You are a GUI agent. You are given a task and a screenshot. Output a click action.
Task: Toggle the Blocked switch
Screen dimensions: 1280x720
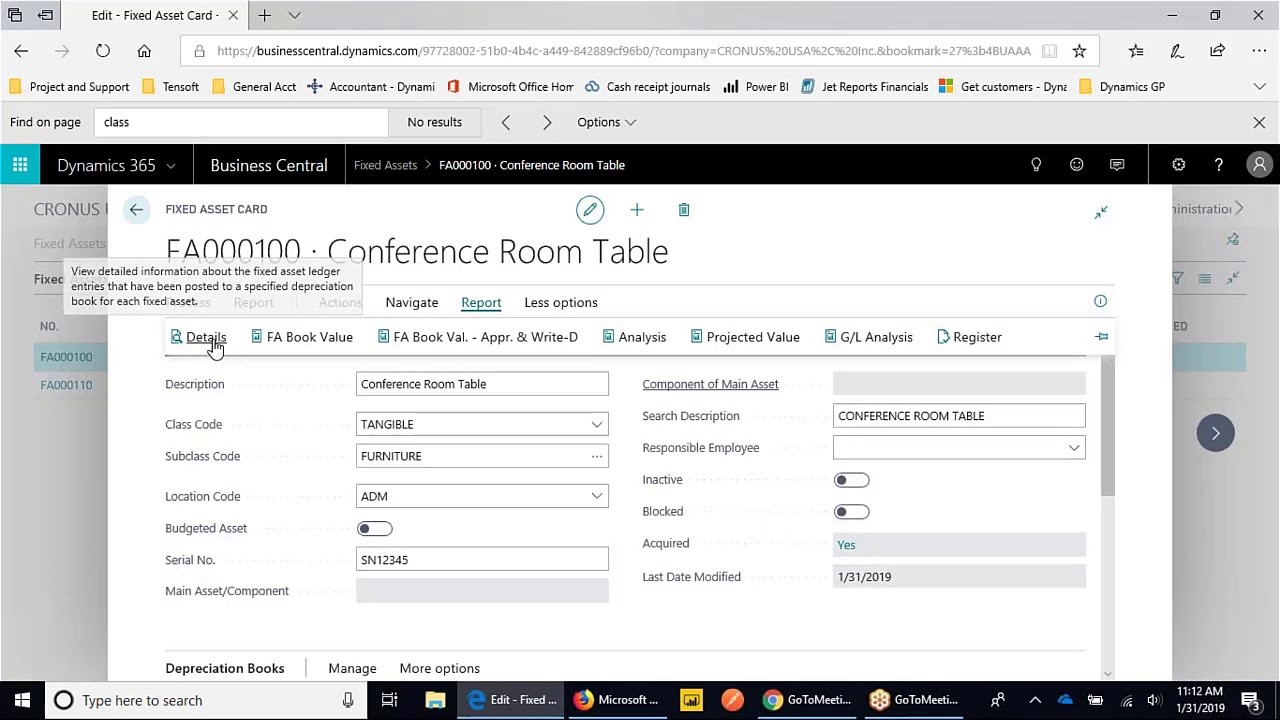click(x=852, y=512)
